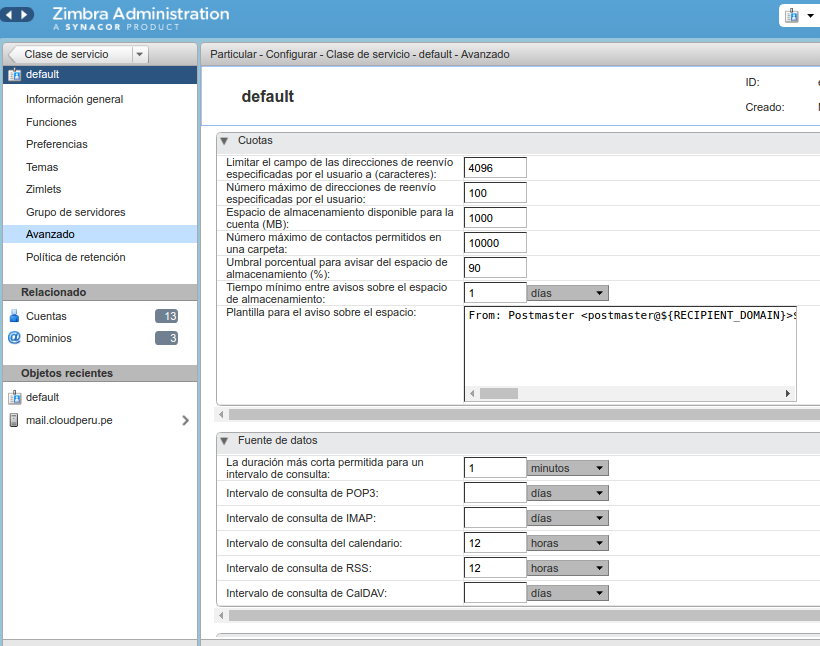Image resolution: width=820 pixels, height=646 pixels.
Task: Click minimum time between warnings field
Action: click(x=495, y=293)
